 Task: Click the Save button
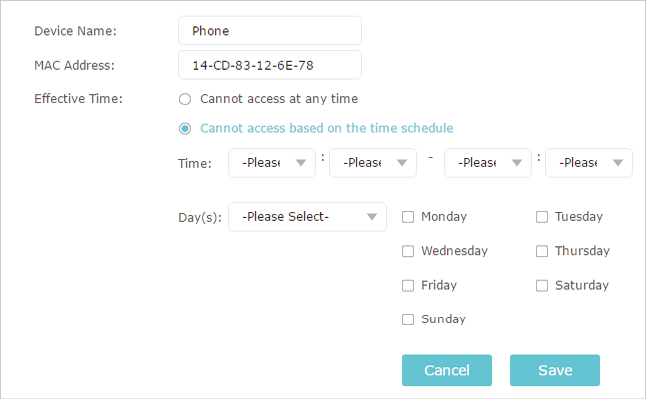point(555,370)
